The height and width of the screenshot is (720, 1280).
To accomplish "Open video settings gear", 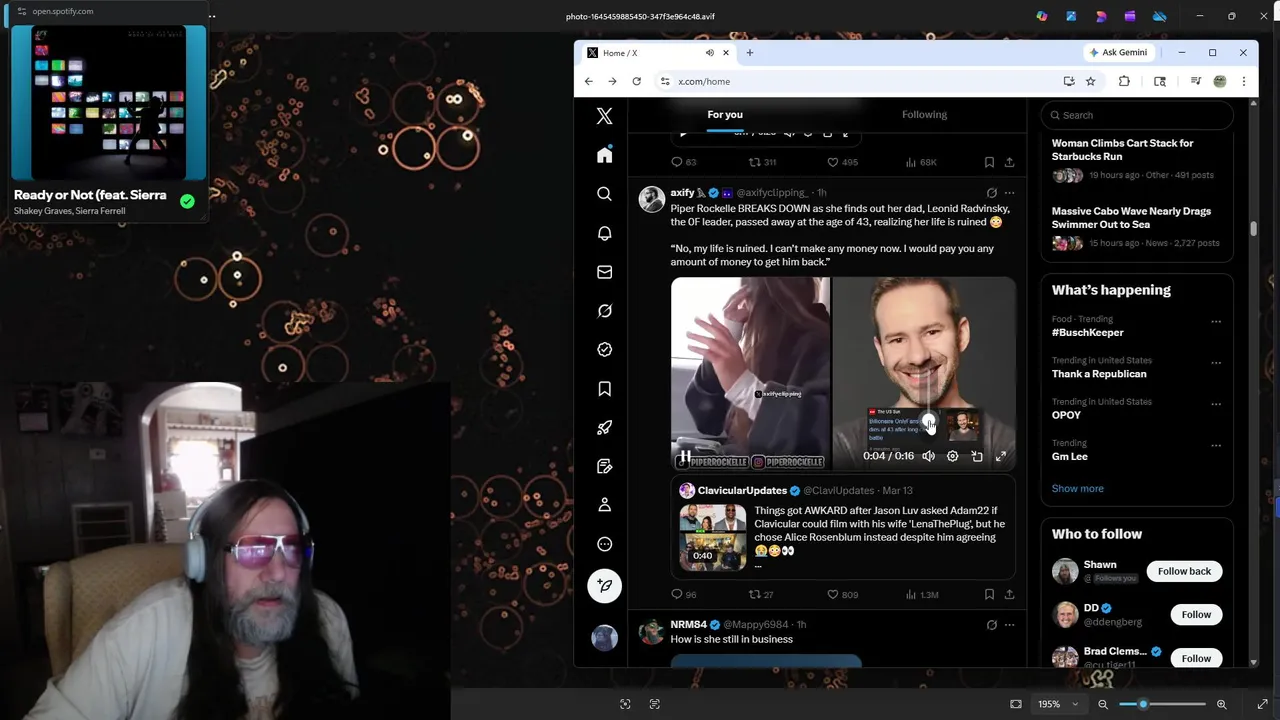I will pyautogui.click(x=952, y=456).
